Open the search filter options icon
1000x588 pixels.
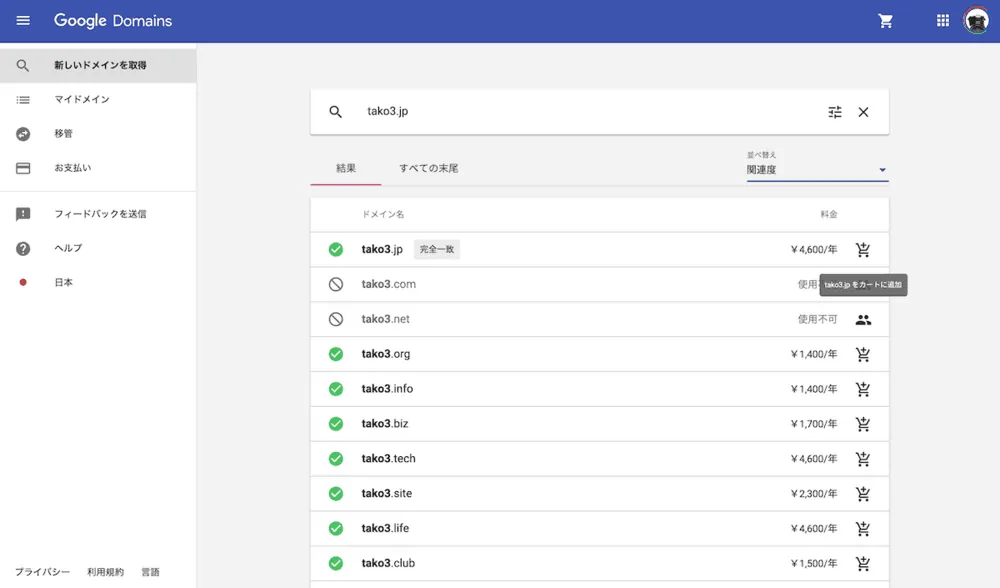pos(835,112)
